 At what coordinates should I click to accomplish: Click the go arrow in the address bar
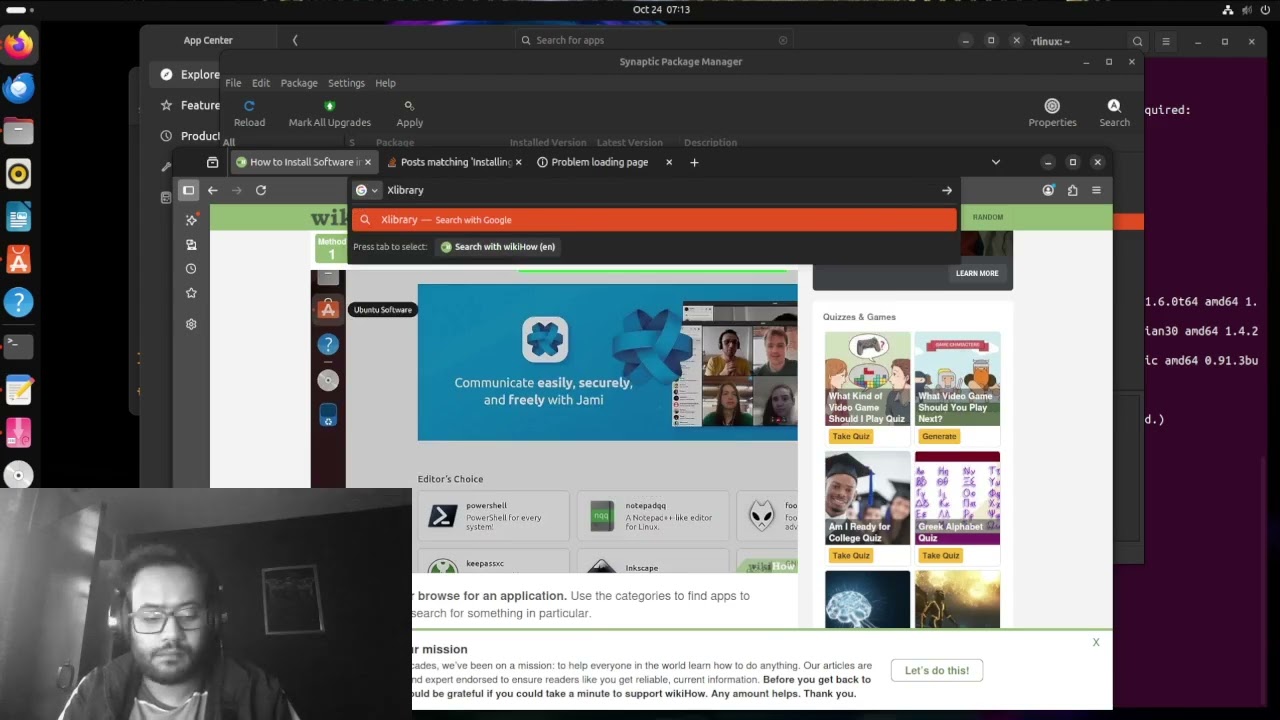(946, 190)
